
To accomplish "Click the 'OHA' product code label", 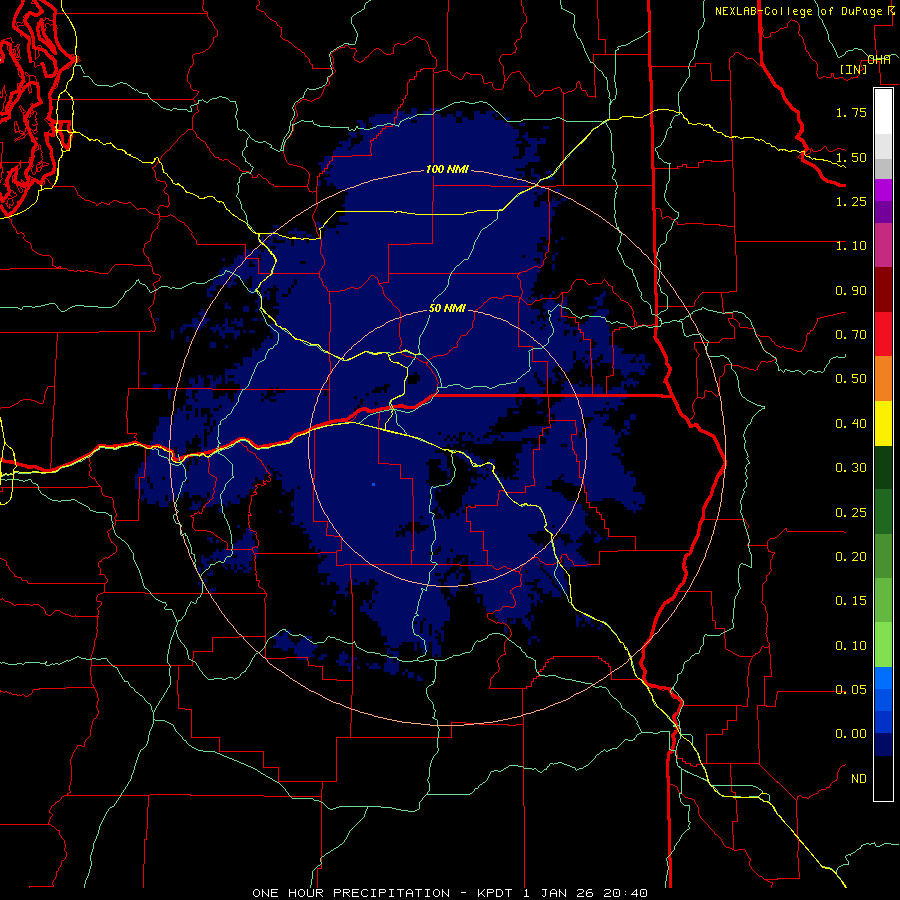I will click(x=879, y=60).
